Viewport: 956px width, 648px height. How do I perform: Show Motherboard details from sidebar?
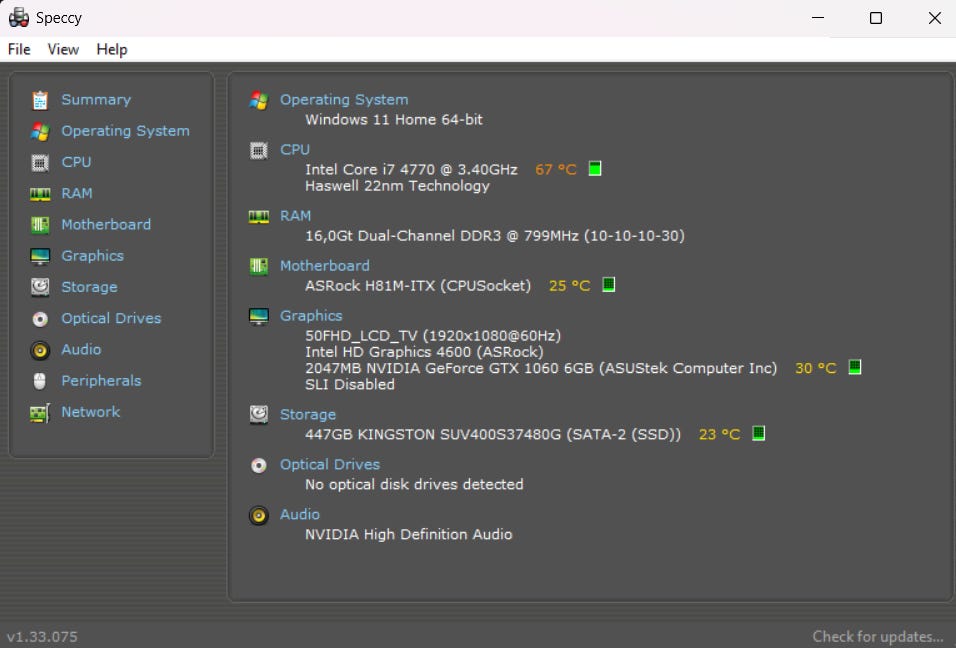click(106, 224)
